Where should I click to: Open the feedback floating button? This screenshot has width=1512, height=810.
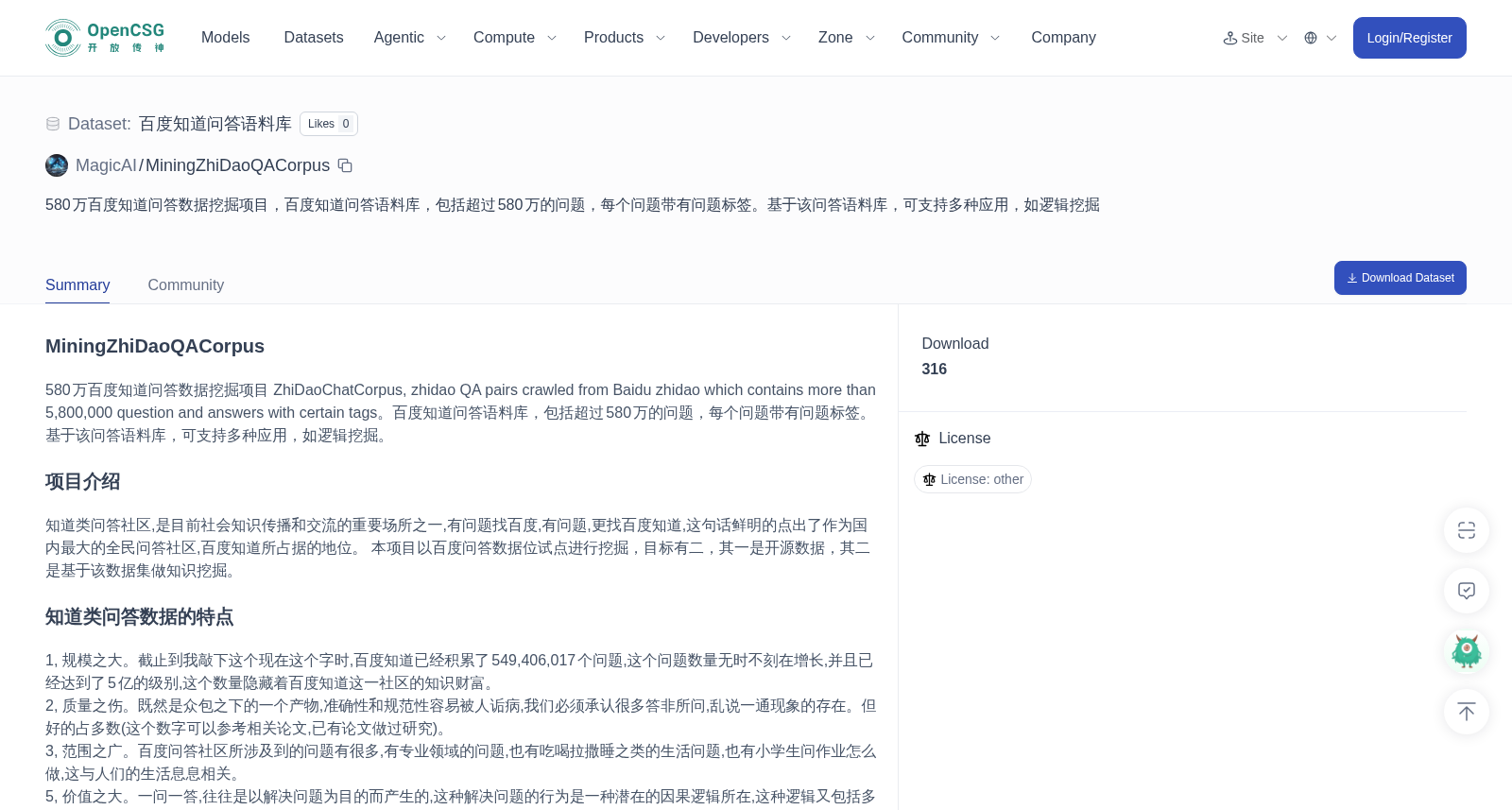1467,591
